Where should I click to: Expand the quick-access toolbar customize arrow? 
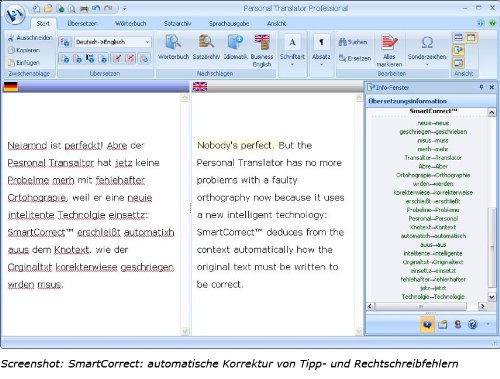pos(124,9)
